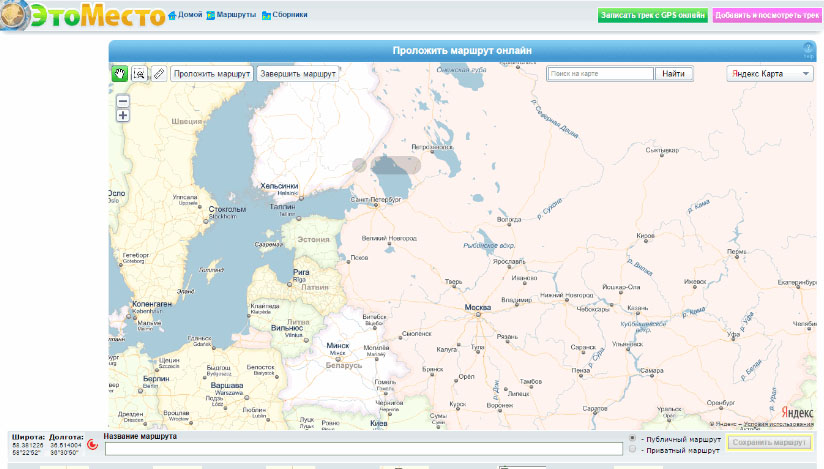Click the Широта latitude readout
824x469 pixels.
28,445
